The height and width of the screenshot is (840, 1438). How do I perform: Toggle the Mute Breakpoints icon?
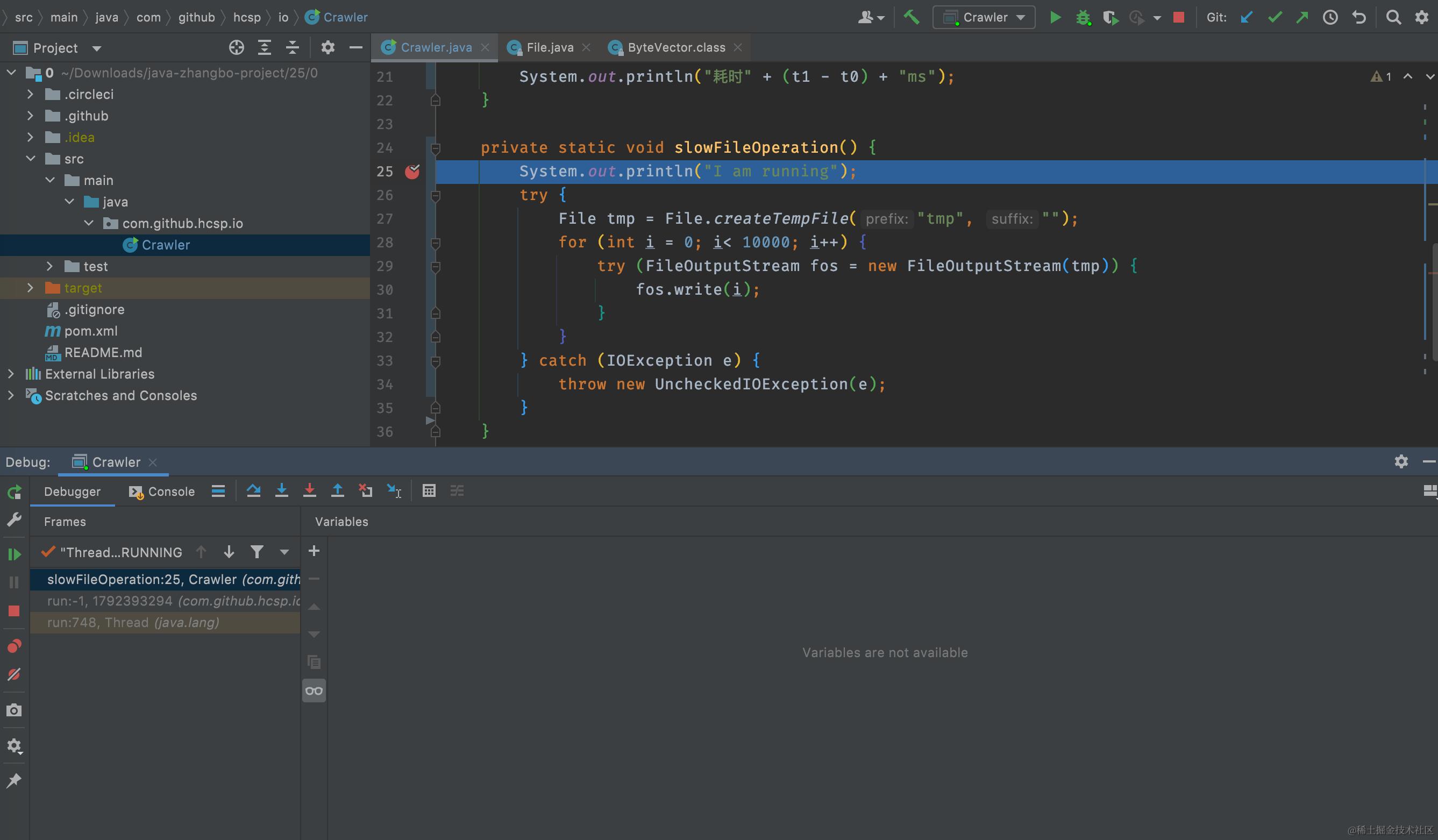[x=15, y=674]
